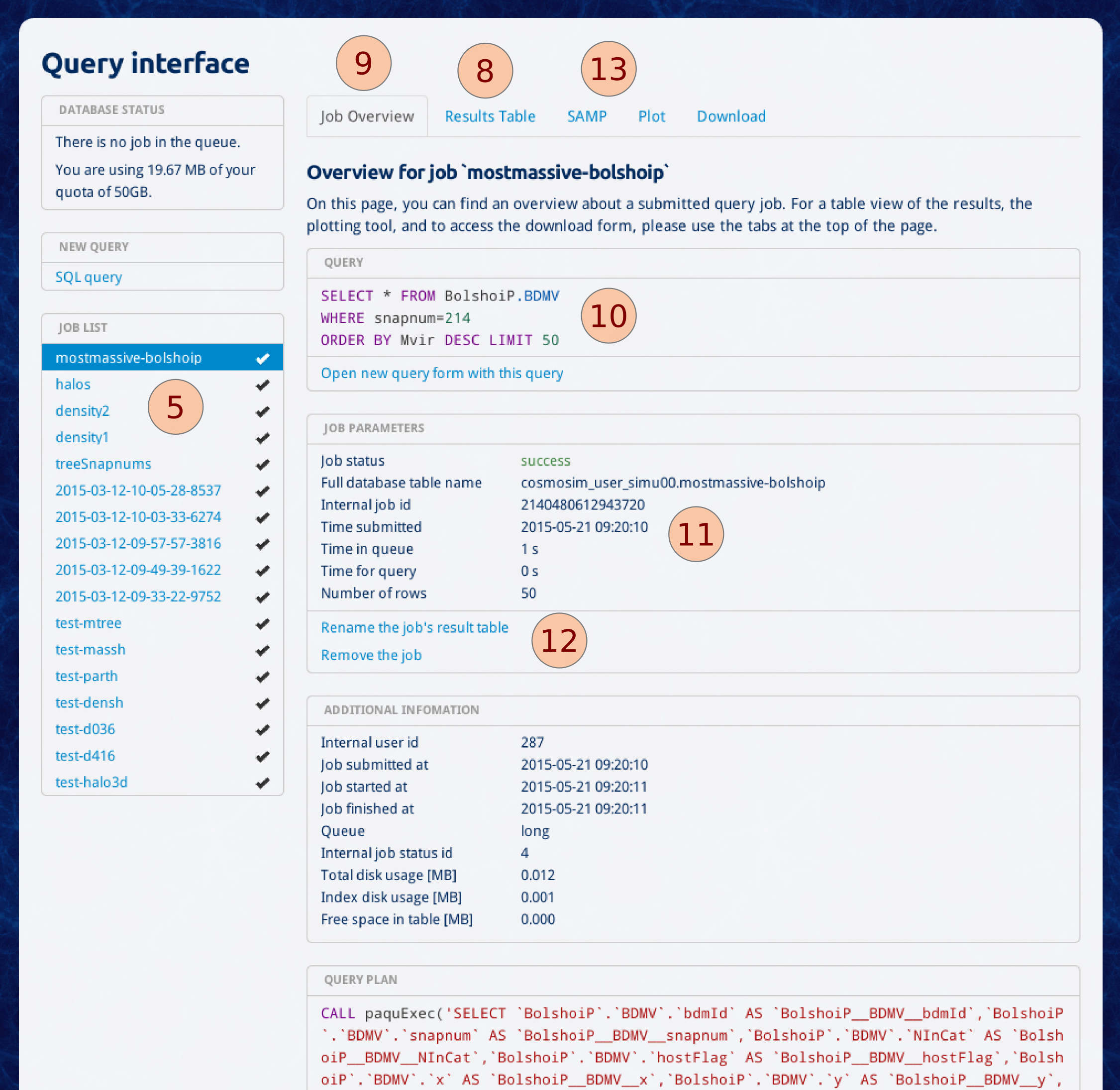
Task: Click the checkmark icon next to test-massh
Action: [x=263, y=650]
